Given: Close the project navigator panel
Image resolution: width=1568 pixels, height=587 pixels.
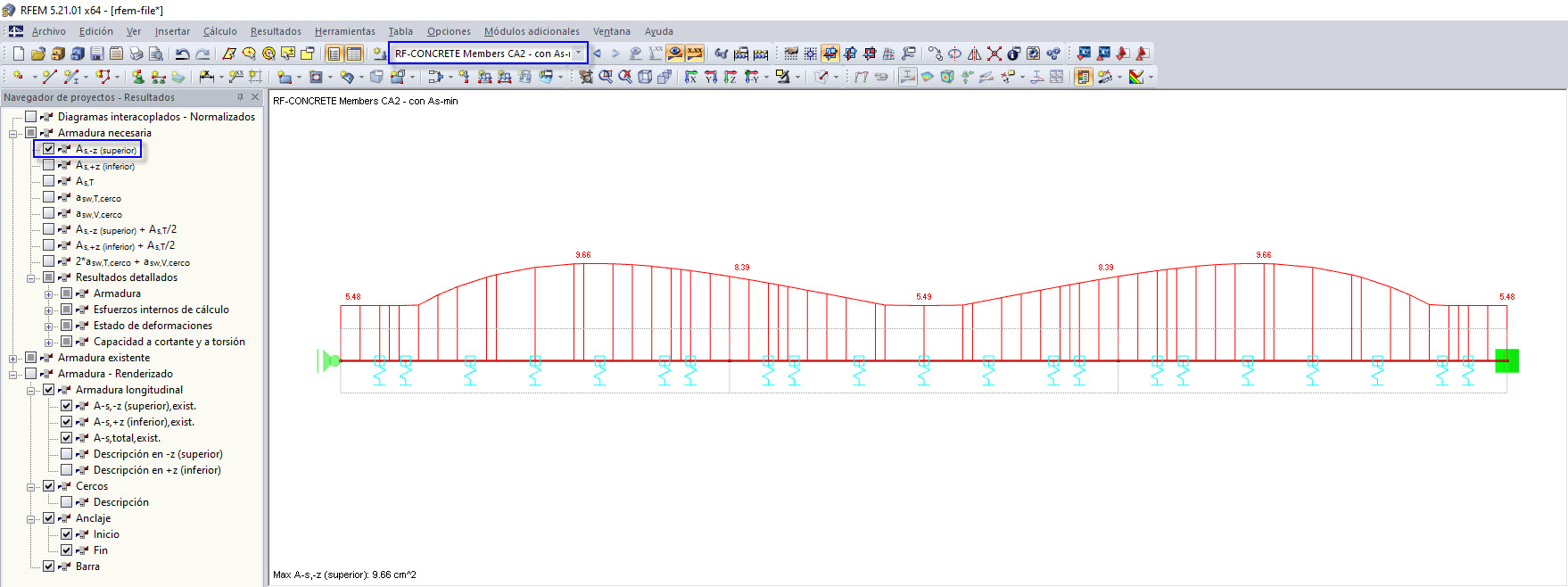Looking at the screenshot, I should pyautogui.click(x=255, y=97).
